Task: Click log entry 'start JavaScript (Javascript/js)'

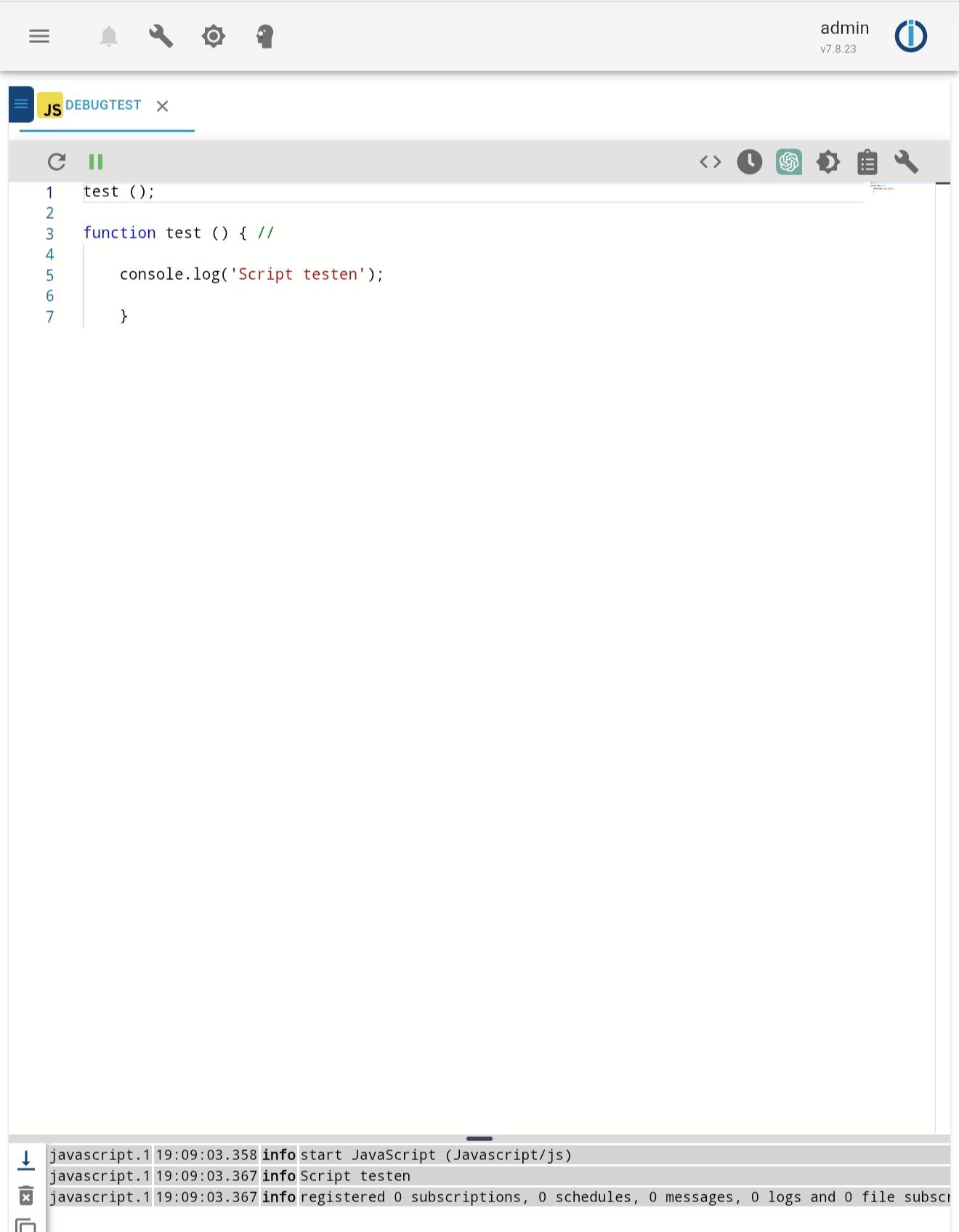Action: 436,1155
